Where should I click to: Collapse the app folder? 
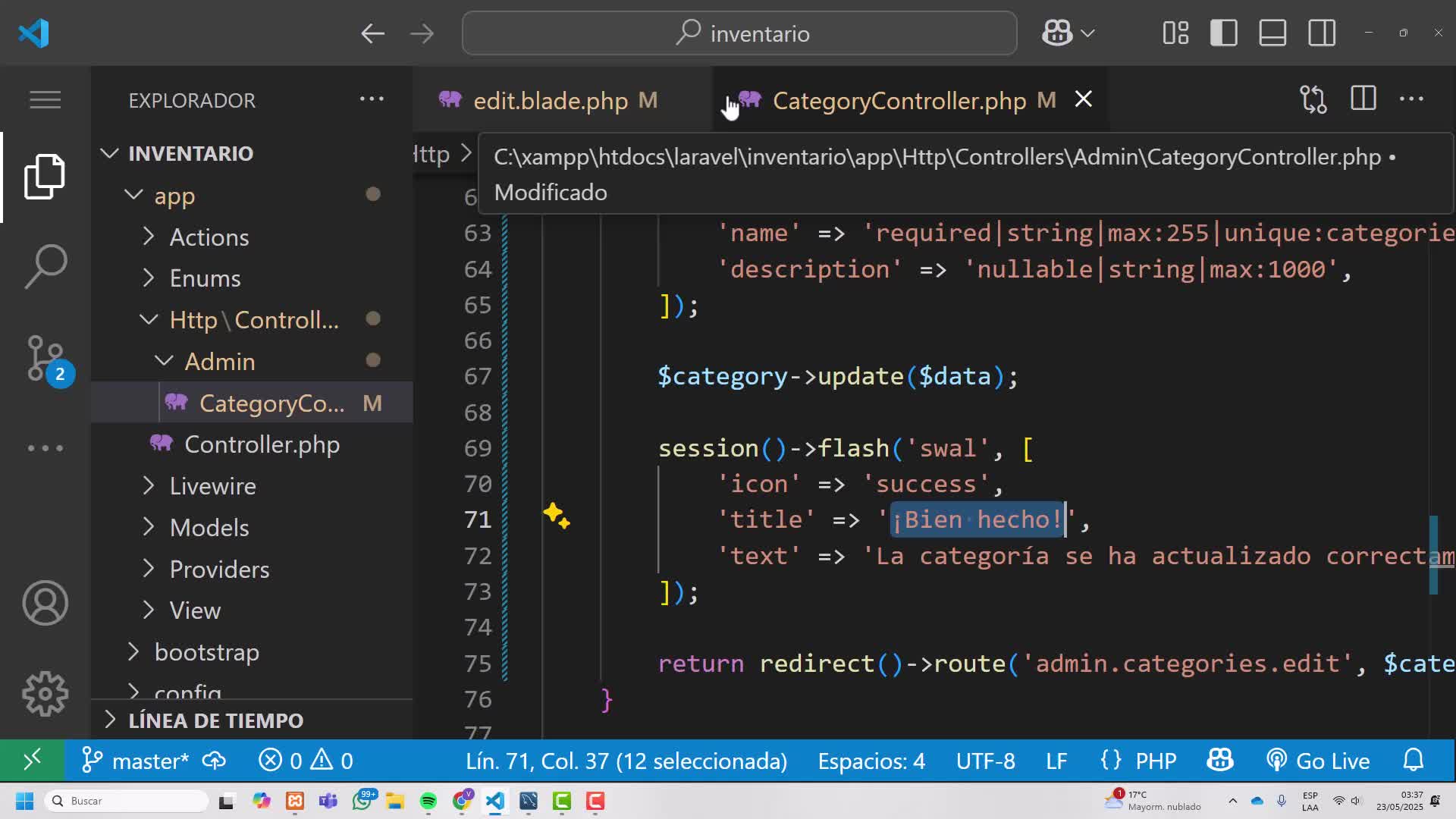[252, 196]
